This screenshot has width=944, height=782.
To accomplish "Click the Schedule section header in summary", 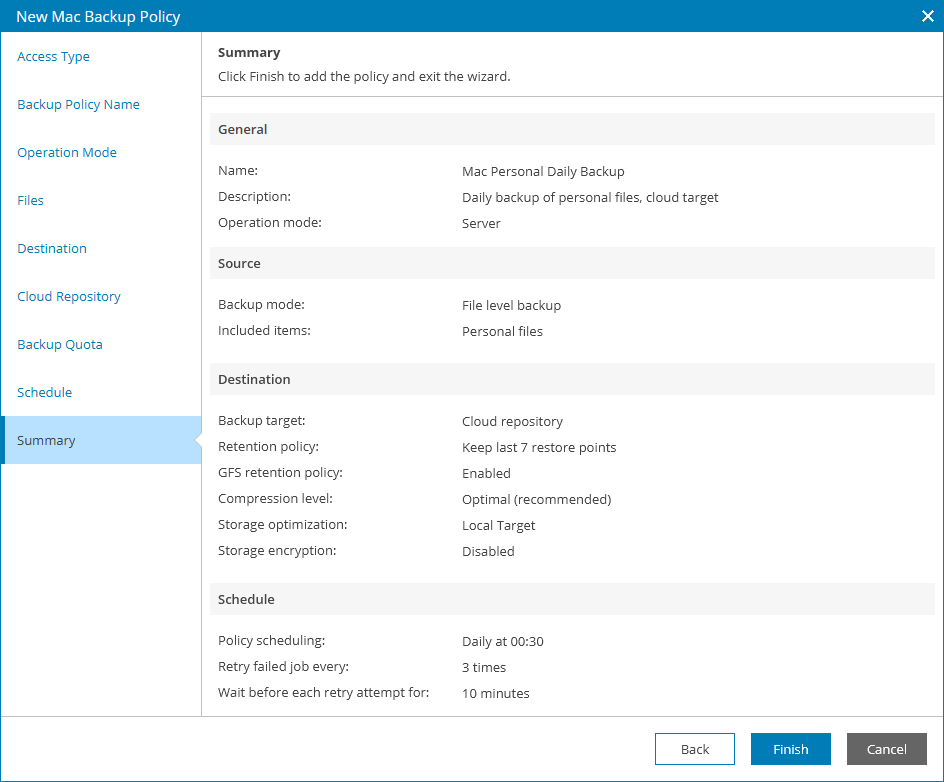I will click(246, 600).
